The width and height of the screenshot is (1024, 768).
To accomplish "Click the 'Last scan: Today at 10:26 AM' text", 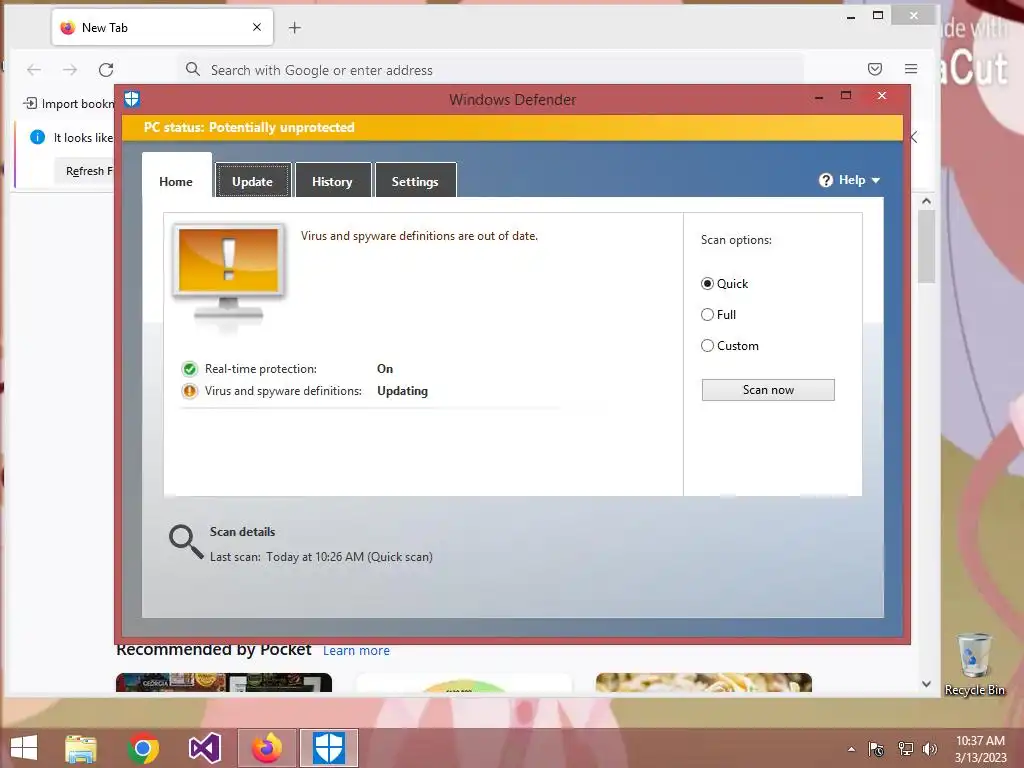I will point(321,557).
